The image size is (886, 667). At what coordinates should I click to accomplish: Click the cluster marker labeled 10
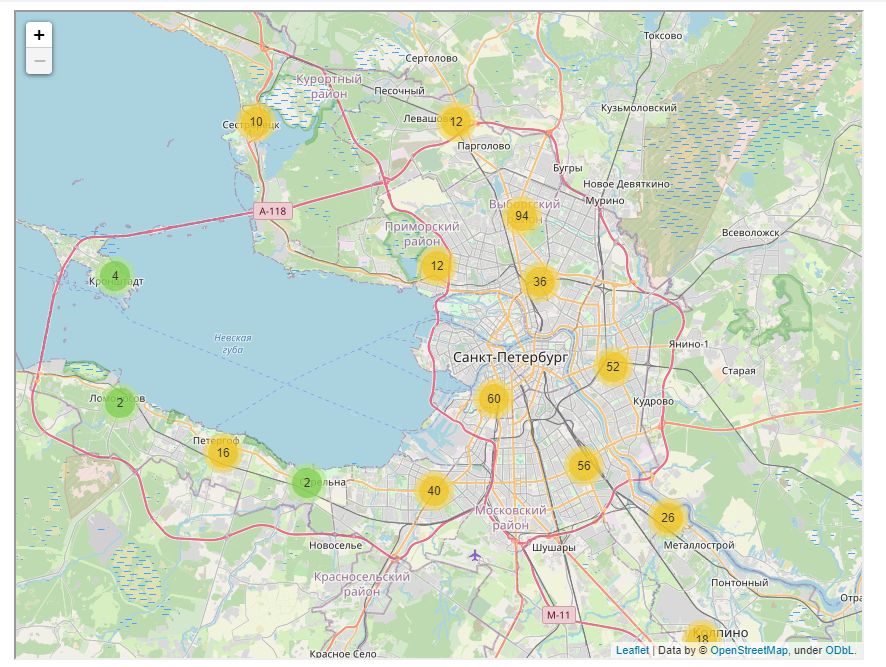click(x=256, y=122)
